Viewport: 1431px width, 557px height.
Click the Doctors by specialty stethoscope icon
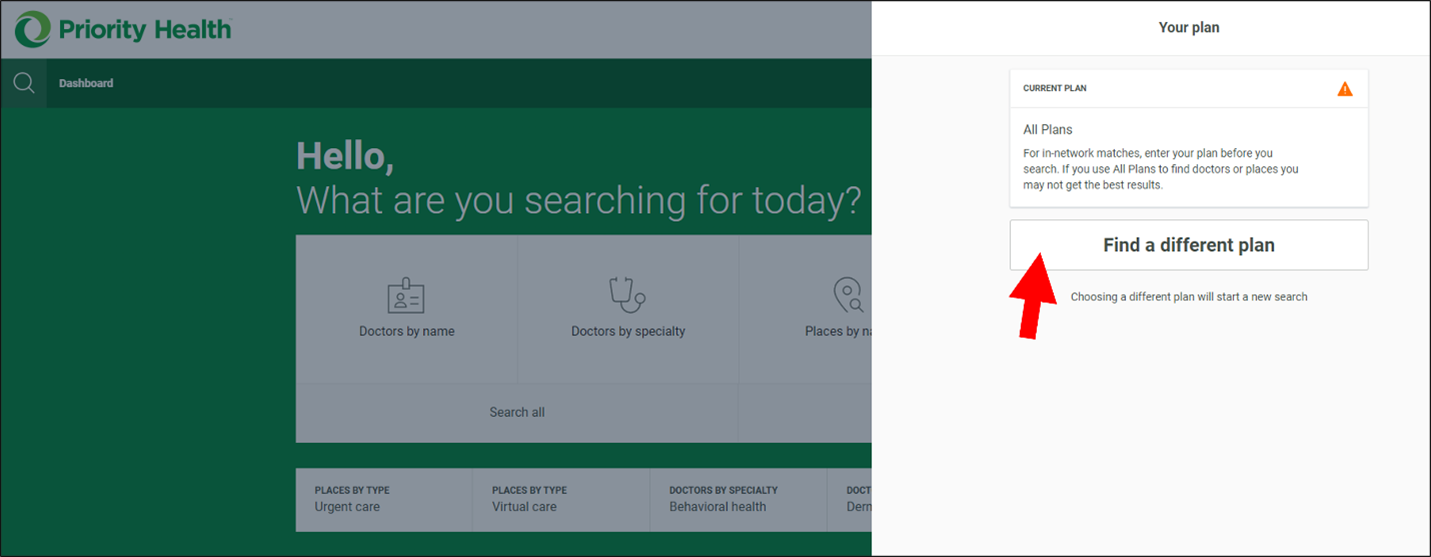pyautogui.click(x=627, y=295)
